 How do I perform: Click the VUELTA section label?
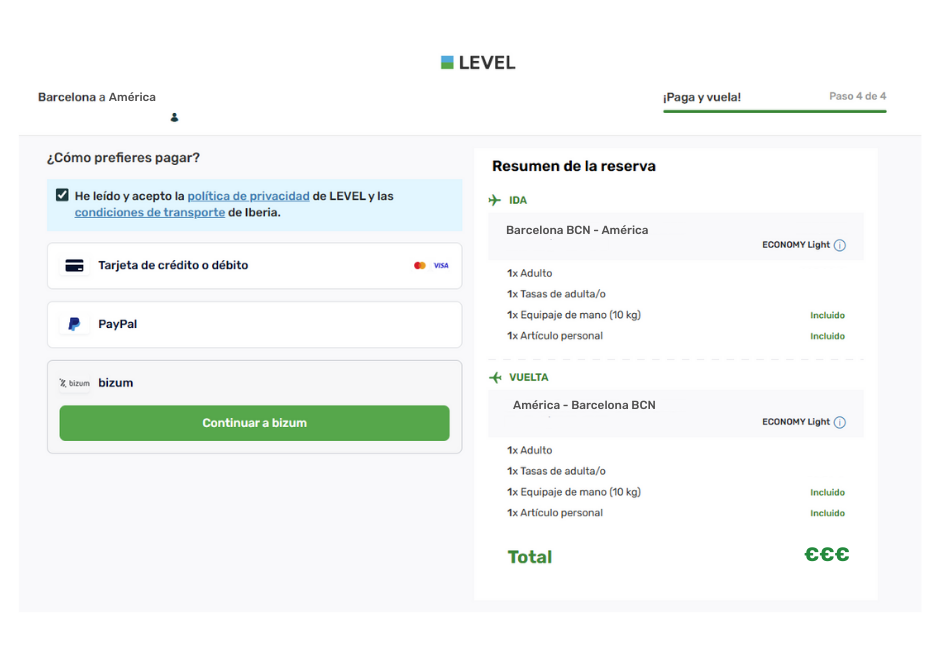(529, 377)
